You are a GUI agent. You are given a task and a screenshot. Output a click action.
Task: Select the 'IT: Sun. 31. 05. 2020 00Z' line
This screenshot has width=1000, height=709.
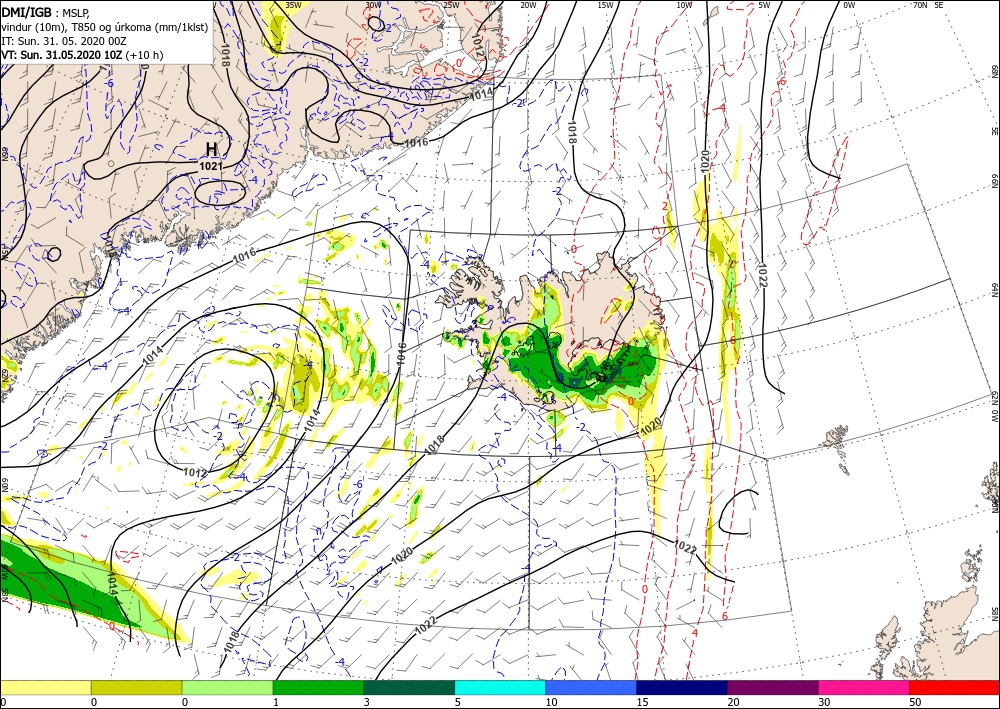[63, 41]
